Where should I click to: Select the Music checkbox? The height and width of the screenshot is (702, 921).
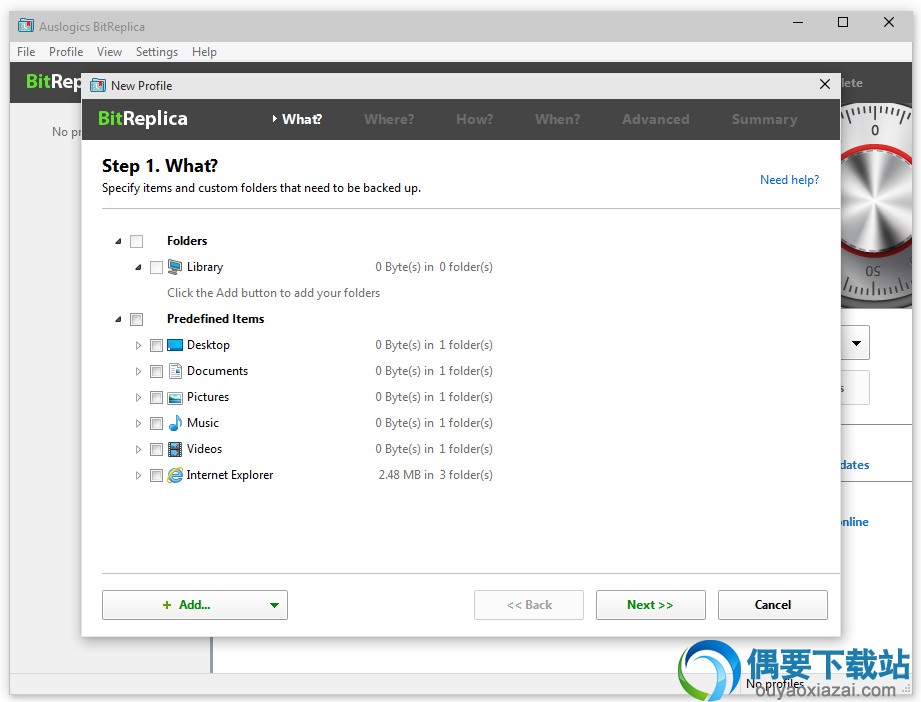point(156,423)
